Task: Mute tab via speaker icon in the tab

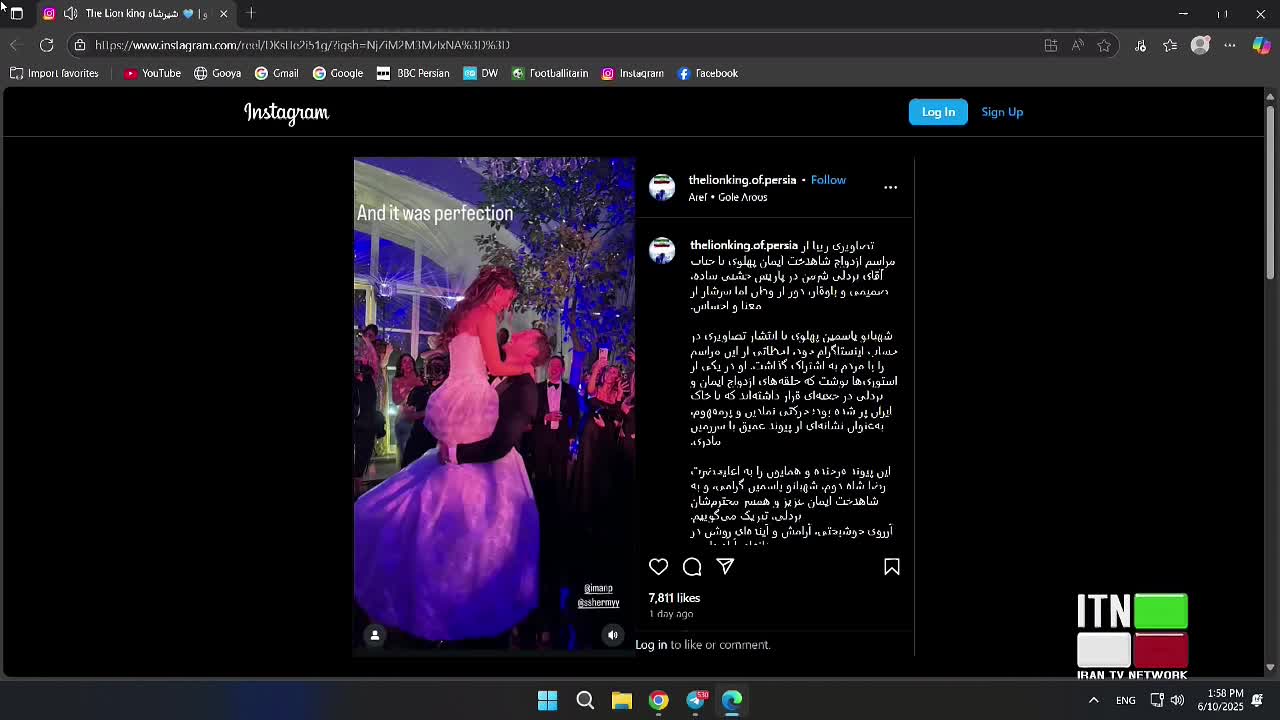Action: tap(70, 13)
